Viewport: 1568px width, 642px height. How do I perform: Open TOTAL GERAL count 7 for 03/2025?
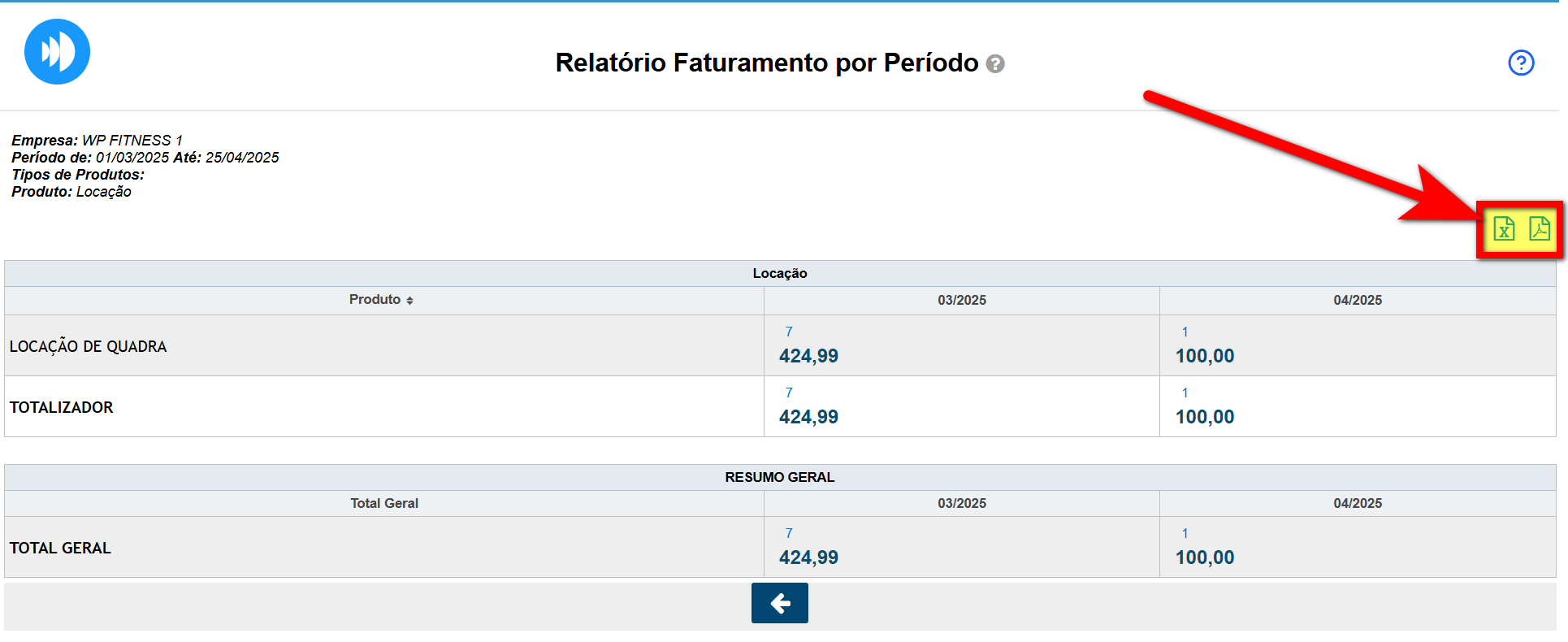(x=789, y=533)
